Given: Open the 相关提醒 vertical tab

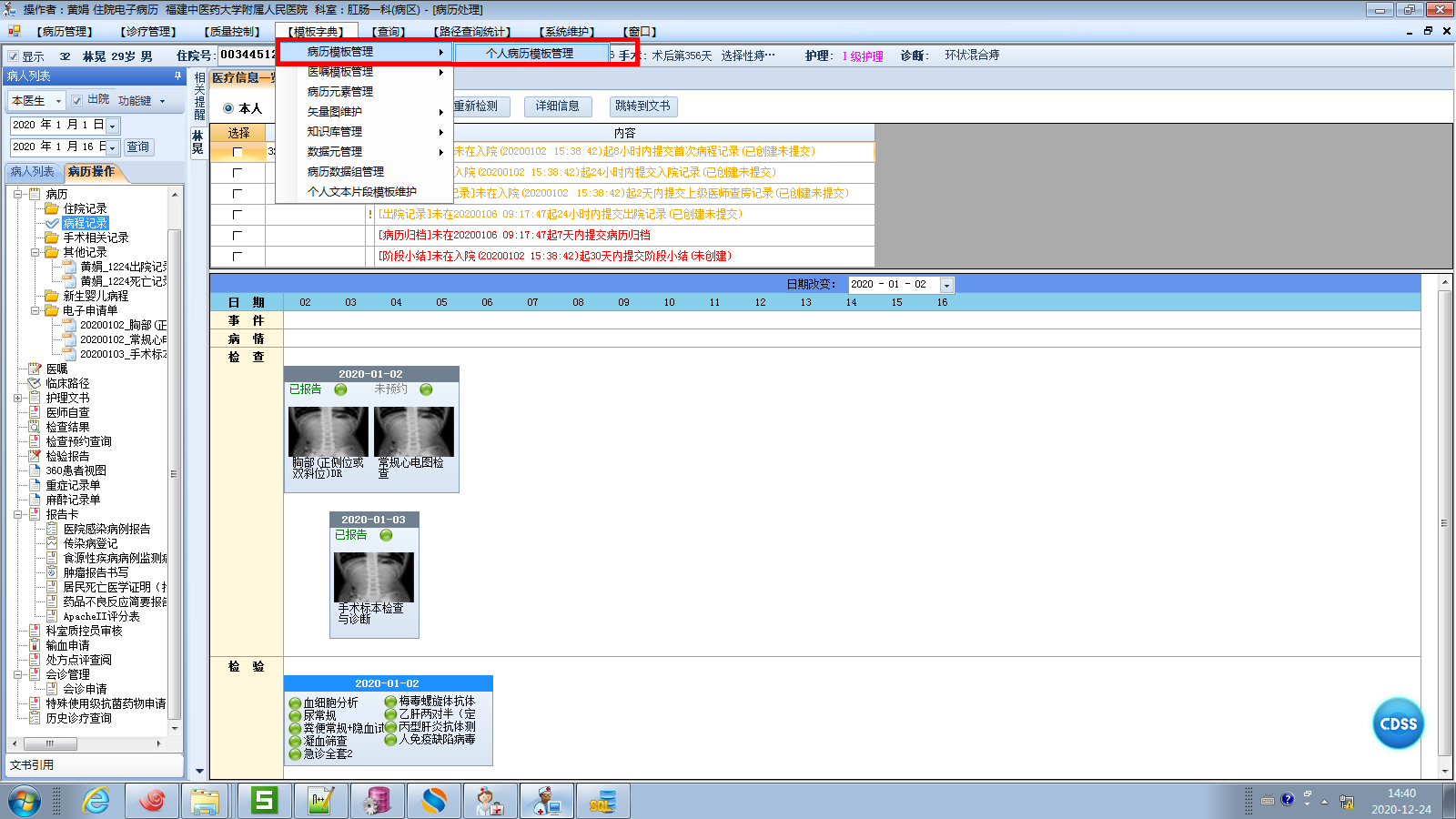Looking at the screenshot, I should pyautogui.click(x=199, y=96).
